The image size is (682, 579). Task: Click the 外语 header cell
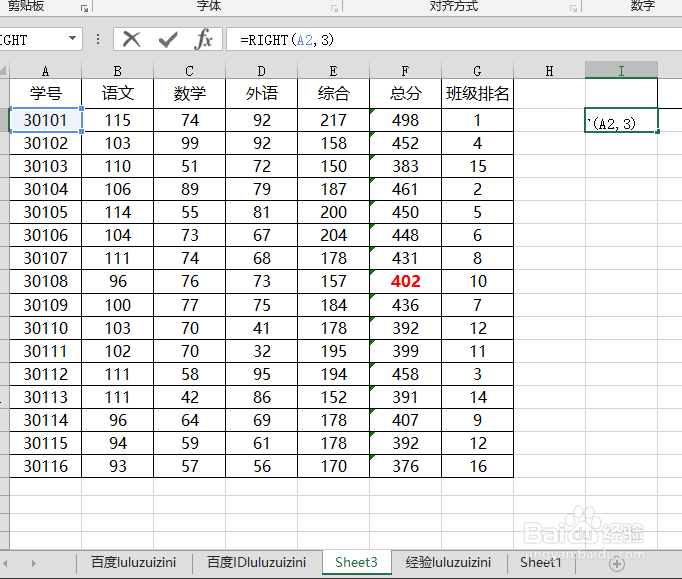point(261,94)
